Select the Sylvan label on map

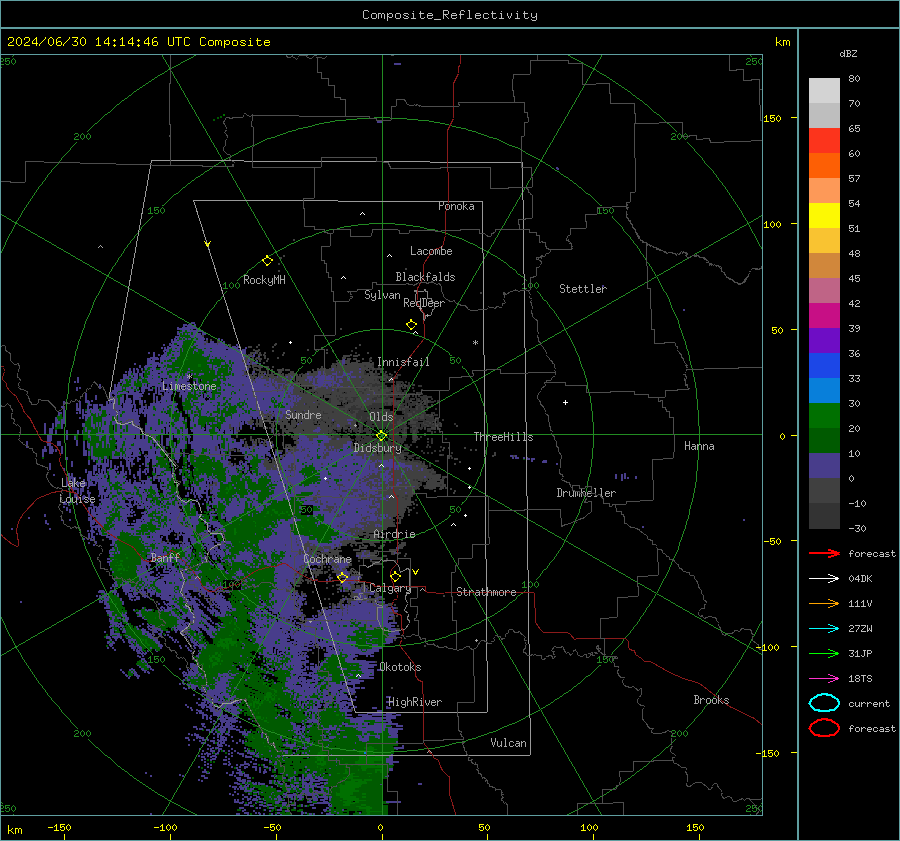(x=382, y=295)
